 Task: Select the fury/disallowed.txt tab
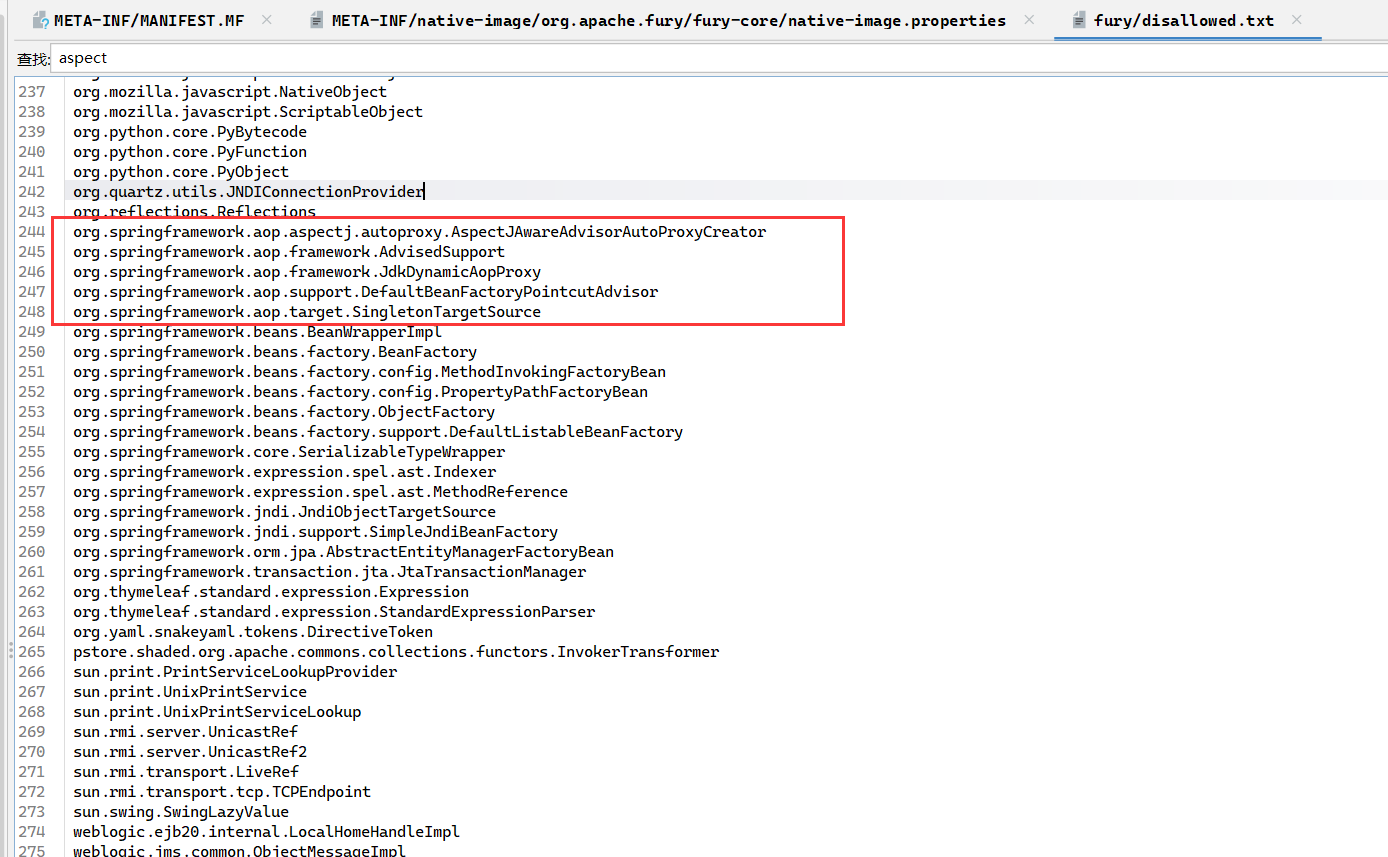point(1183,20)
